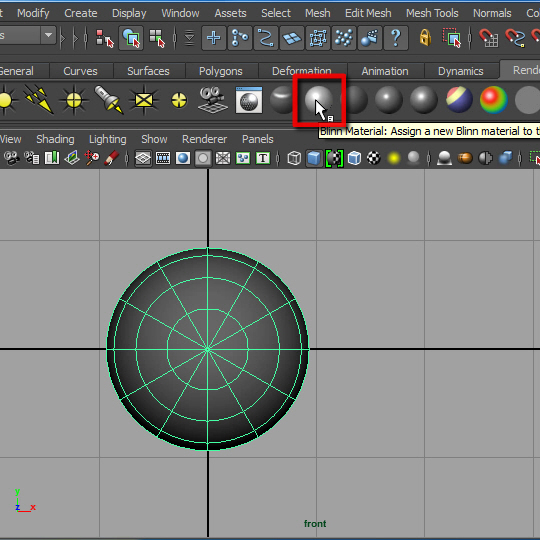Image resolution: width=540 pixels, height=540 pixels.
Task: Click the Select by component type icon
Action: [157, 38]
